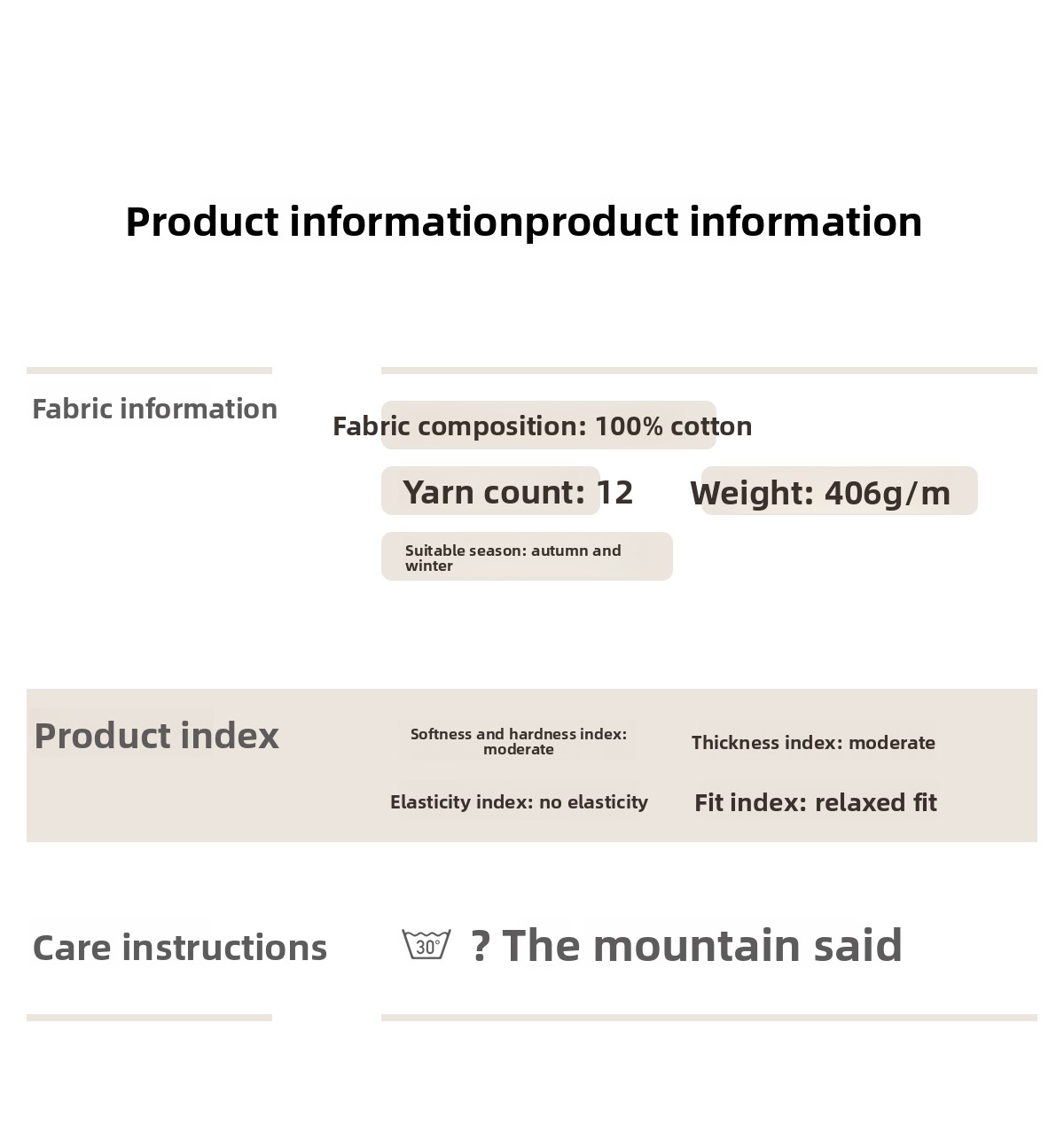Select the Product index label
This screenshot has height=1148, width=1064.
tap(156, 736)
